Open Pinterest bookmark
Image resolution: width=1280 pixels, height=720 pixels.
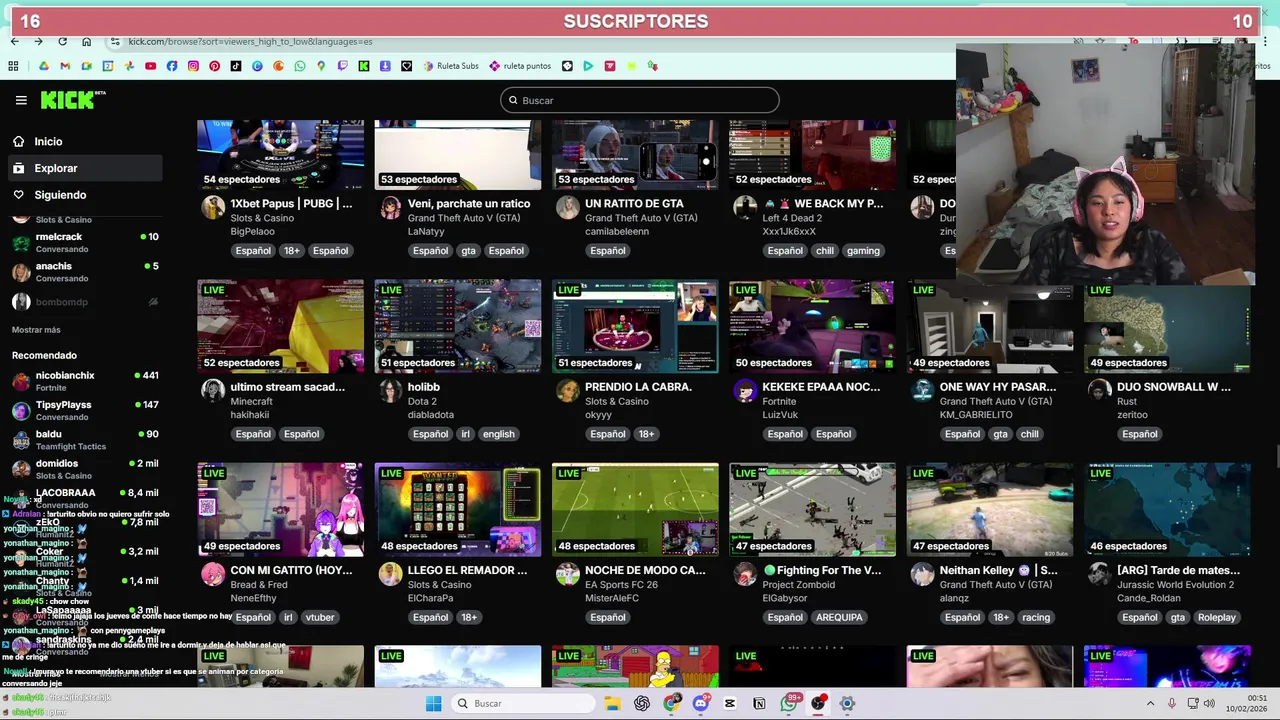click(214, 66)
